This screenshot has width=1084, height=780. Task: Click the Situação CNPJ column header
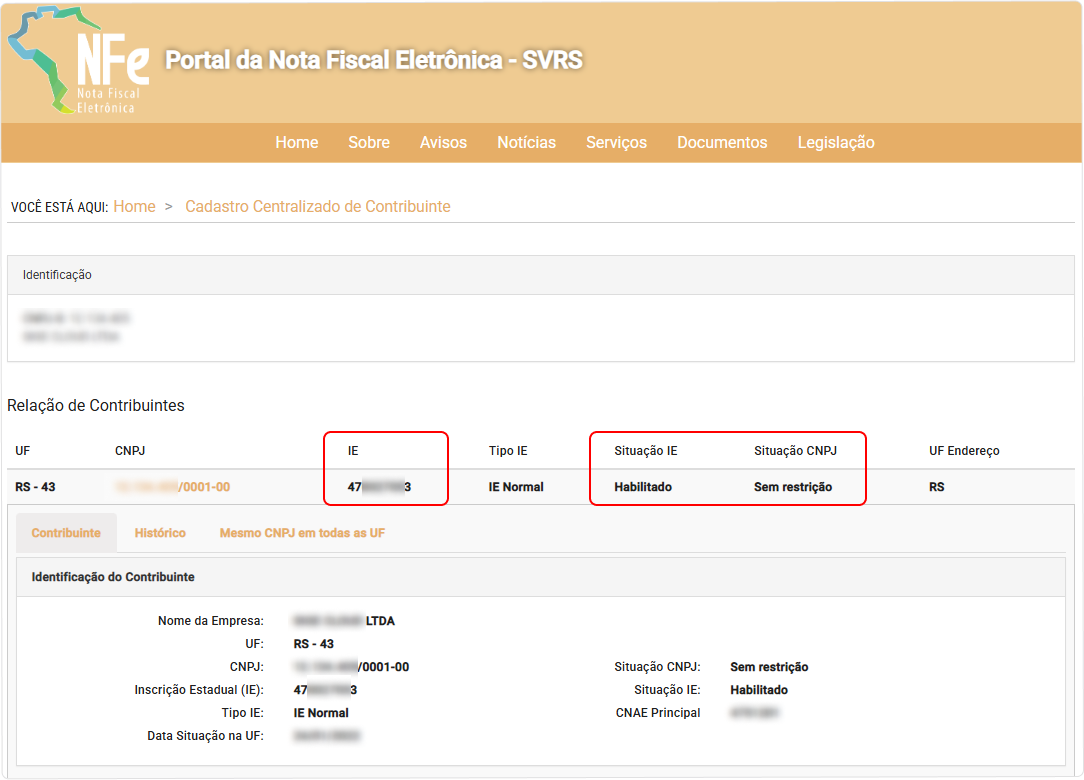point(796,451)
